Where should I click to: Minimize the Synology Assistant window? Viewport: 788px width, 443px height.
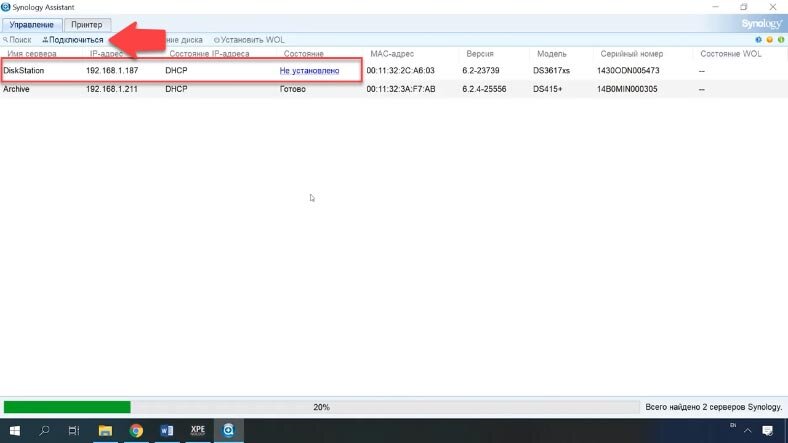click(715, 7)
